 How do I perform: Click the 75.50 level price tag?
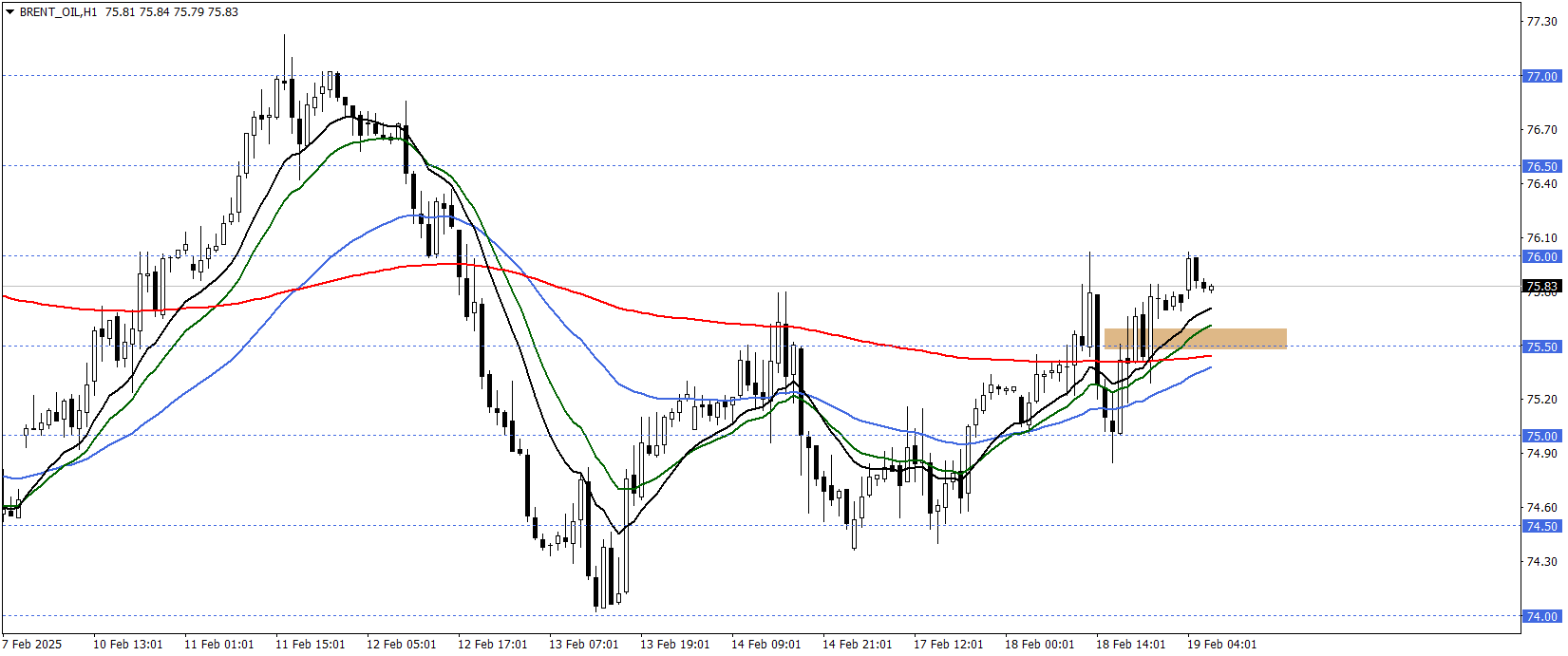pos(1541,347)
